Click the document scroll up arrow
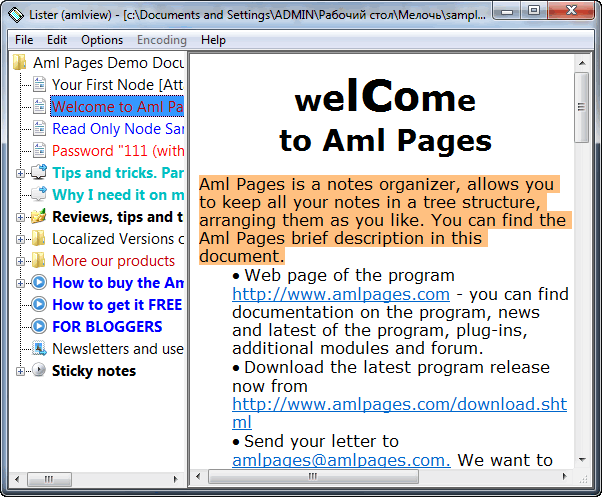 tap(582, 63)
